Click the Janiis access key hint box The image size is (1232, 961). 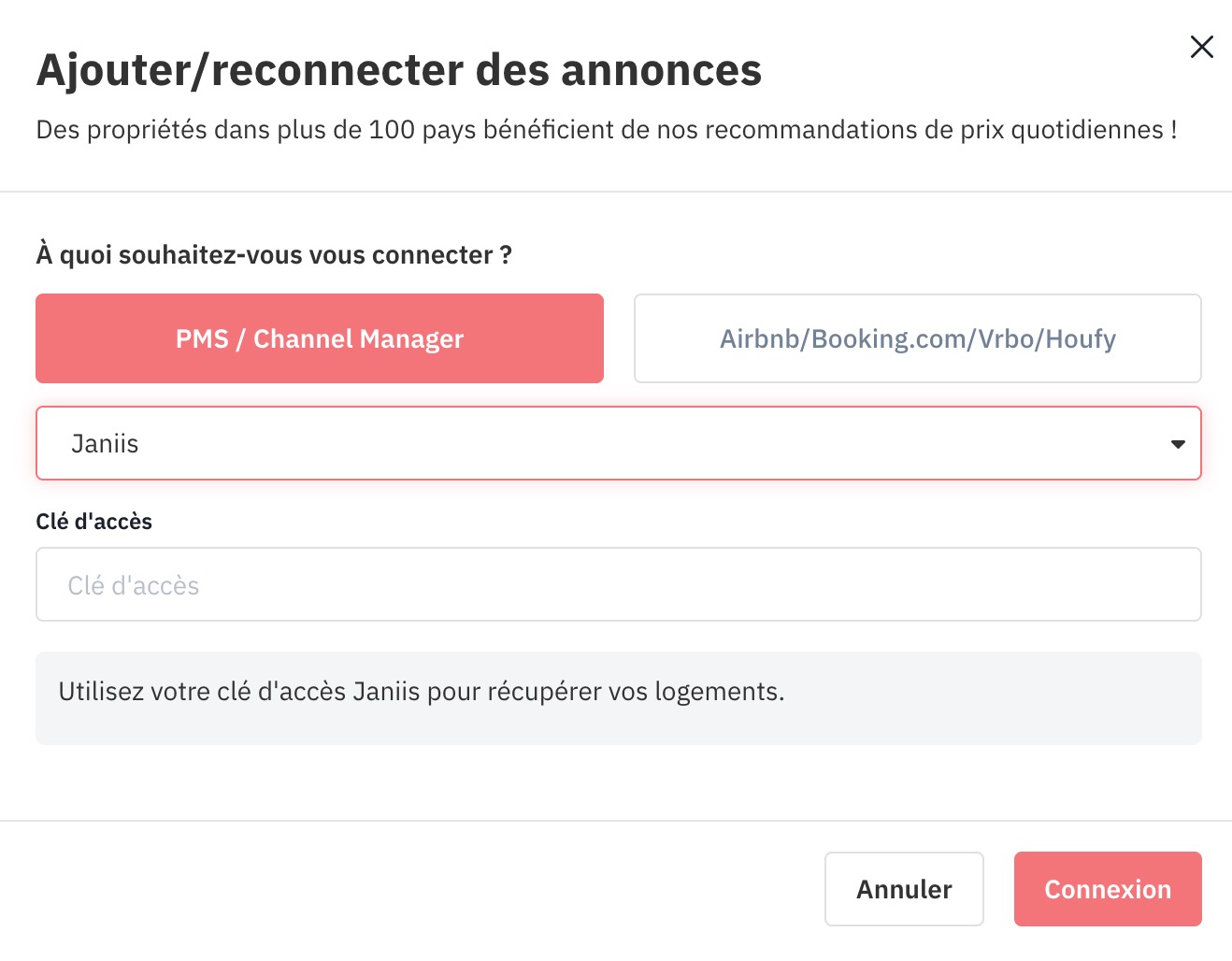(x=619, y=698)
